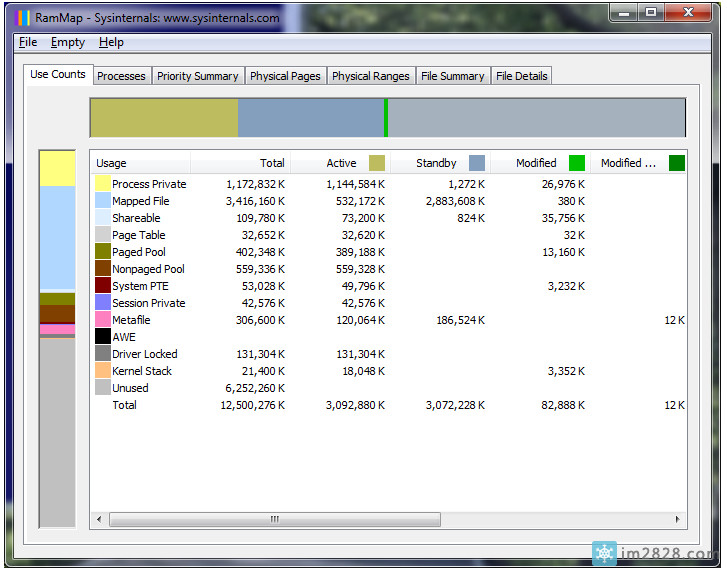Click the orange Kernel Stack color swatch
The height and width of the screenshot is (571, 727).
tap(103, 371)
